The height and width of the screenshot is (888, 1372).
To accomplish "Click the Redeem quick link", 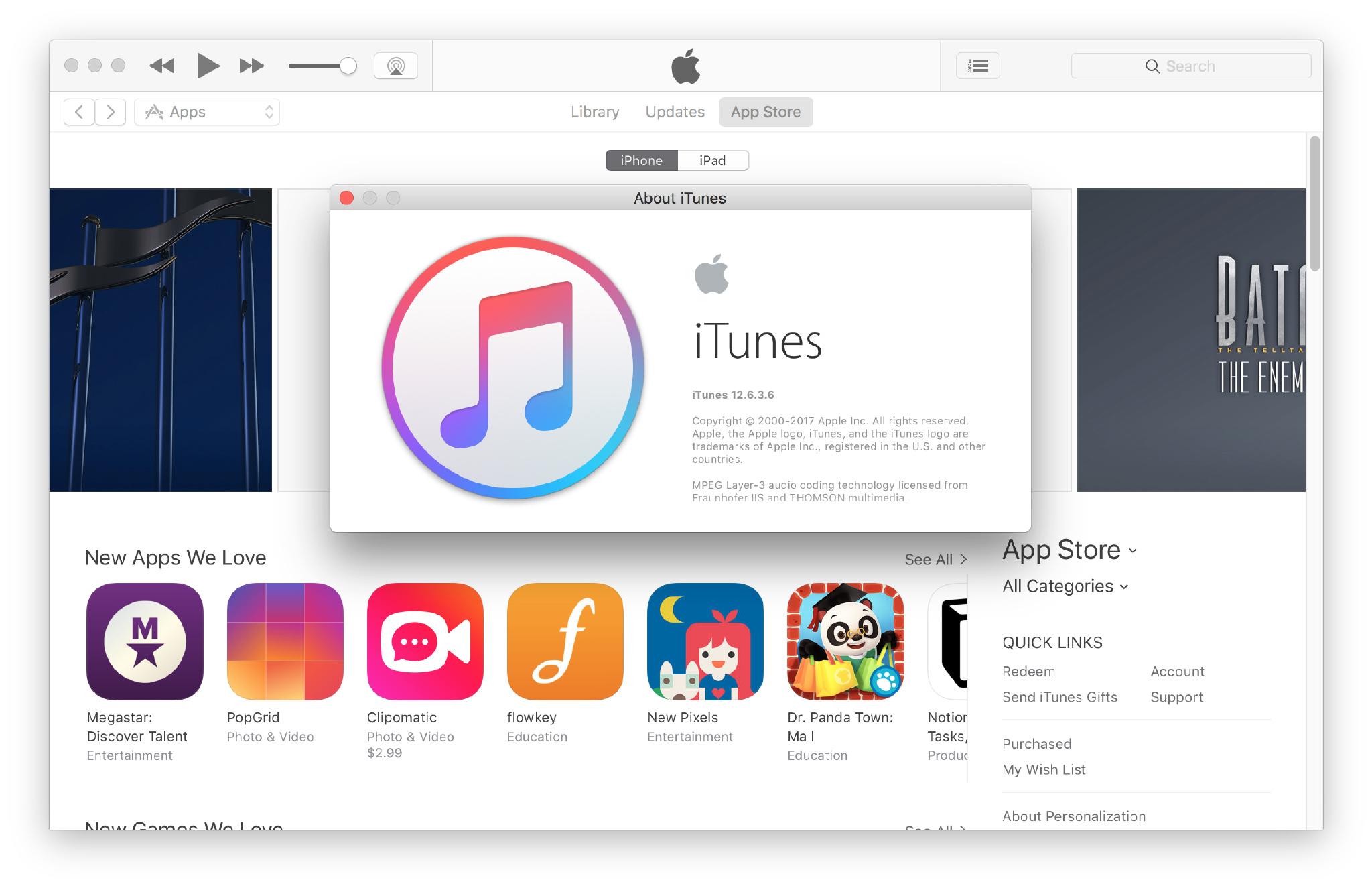I will click(x=1028, y=670).
